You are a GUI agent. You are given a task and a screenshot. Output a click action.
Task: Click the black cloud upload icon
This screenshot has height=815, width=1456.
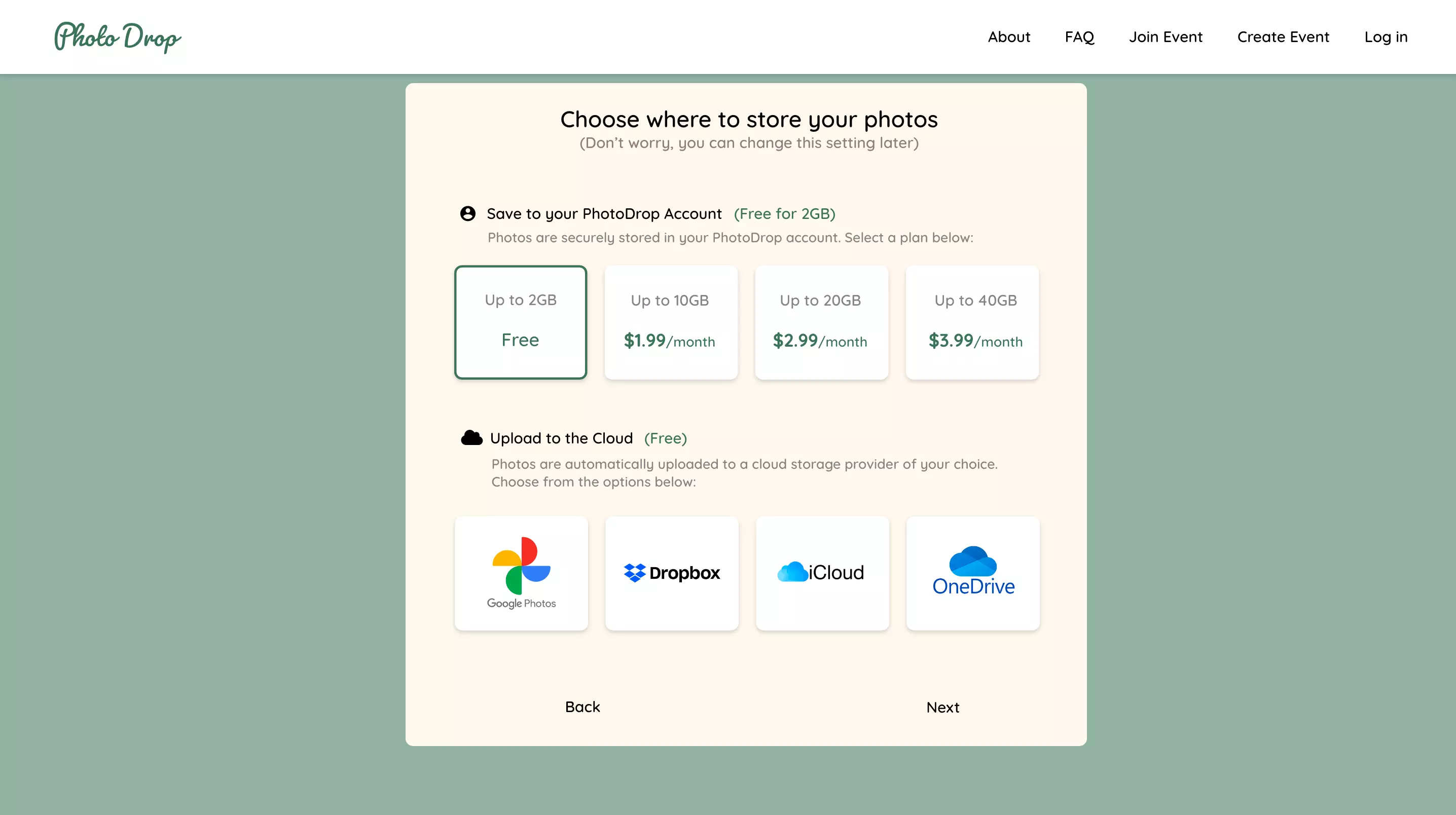(x=471, y=438)
